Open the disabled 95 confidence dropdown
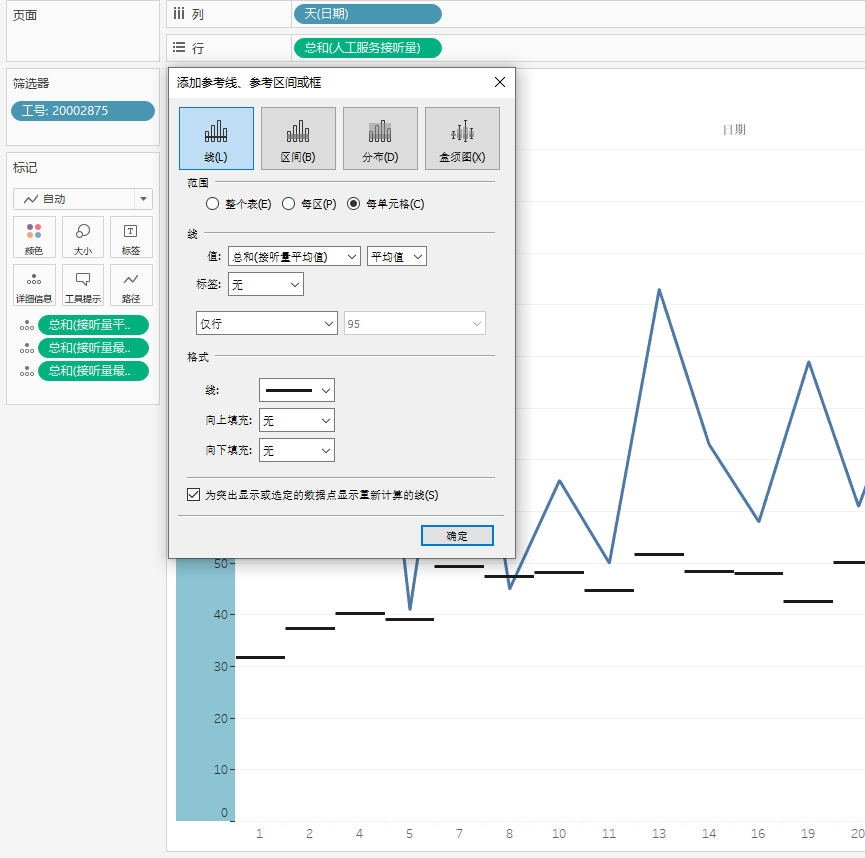Image resolution: width=865 pixels, height=858 pixels. click(x=415, y=323)
